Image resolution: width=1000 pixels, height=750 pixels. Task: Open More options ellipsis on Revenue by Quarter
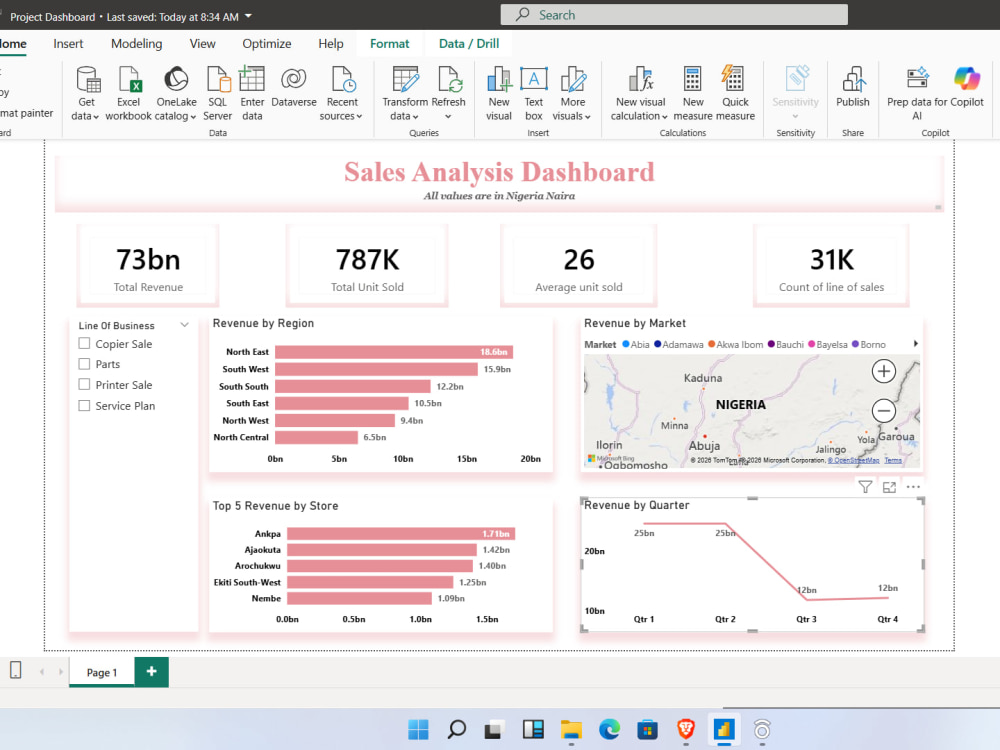(913, 487)
